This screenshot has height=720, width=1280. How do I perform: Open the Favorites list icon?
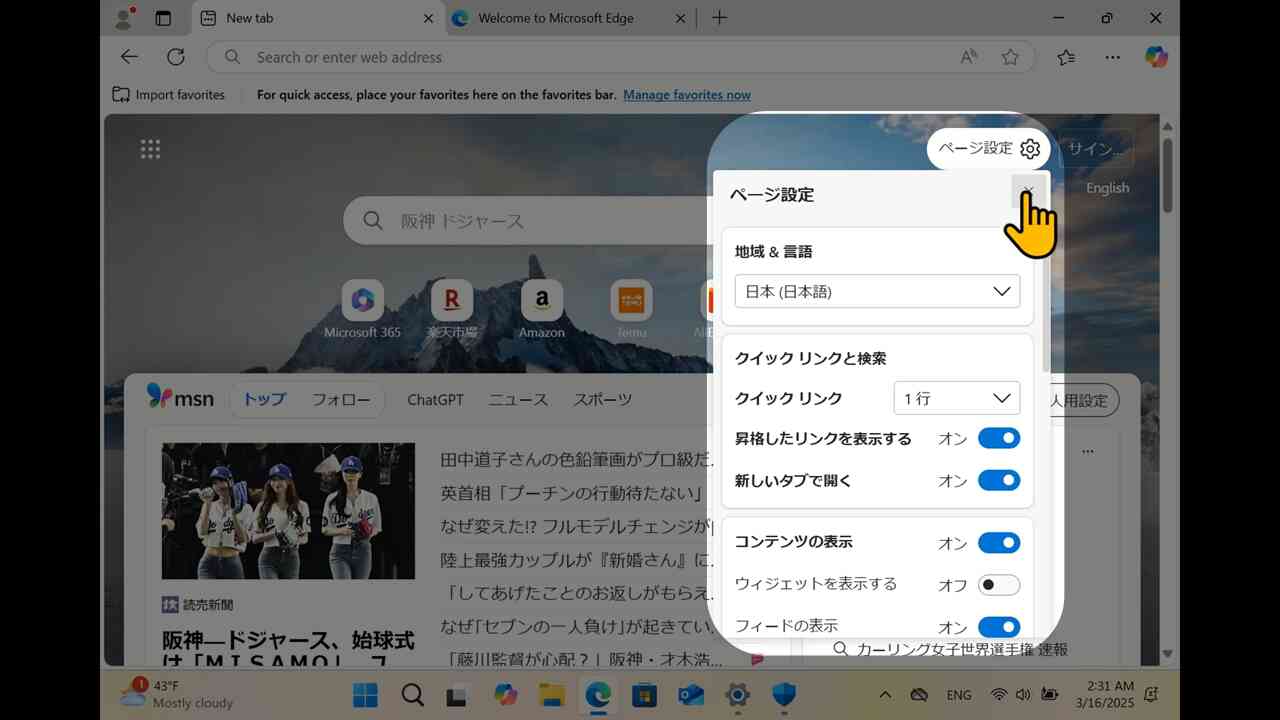pos(1066,57)
